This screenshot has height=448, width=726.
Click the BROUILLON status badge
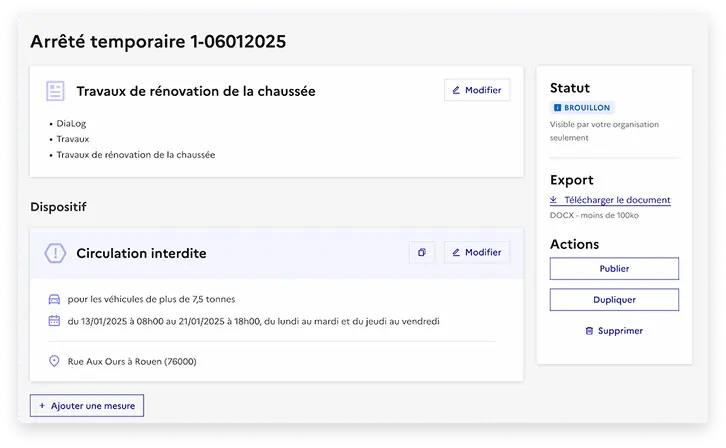coord(582,108)
